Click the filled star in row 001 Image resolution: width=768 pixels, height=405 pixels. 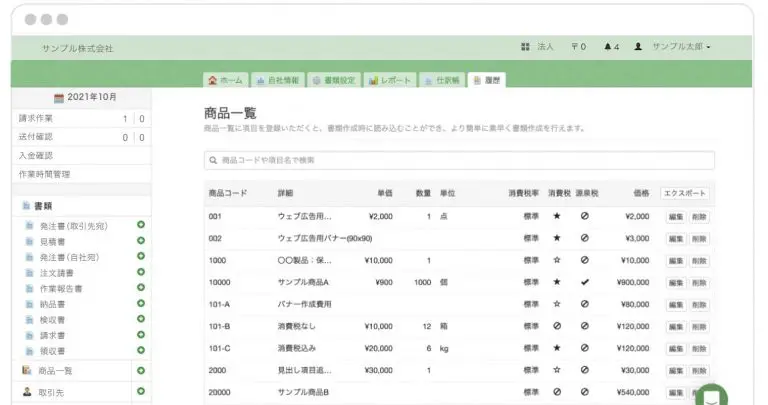click(x=557, y=216)
